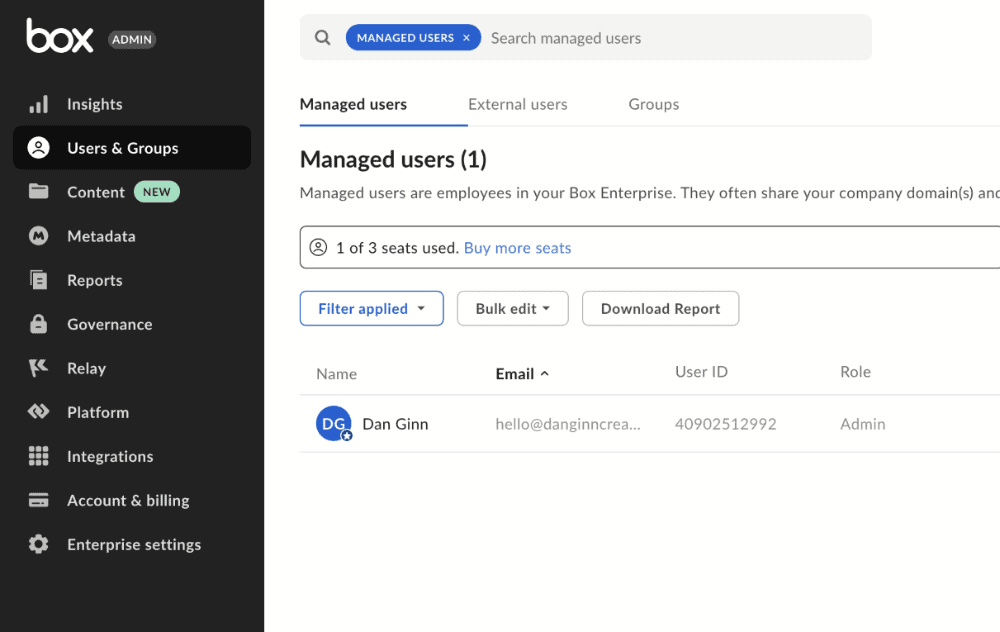Click the Integrations grid icon

point(38,456)
